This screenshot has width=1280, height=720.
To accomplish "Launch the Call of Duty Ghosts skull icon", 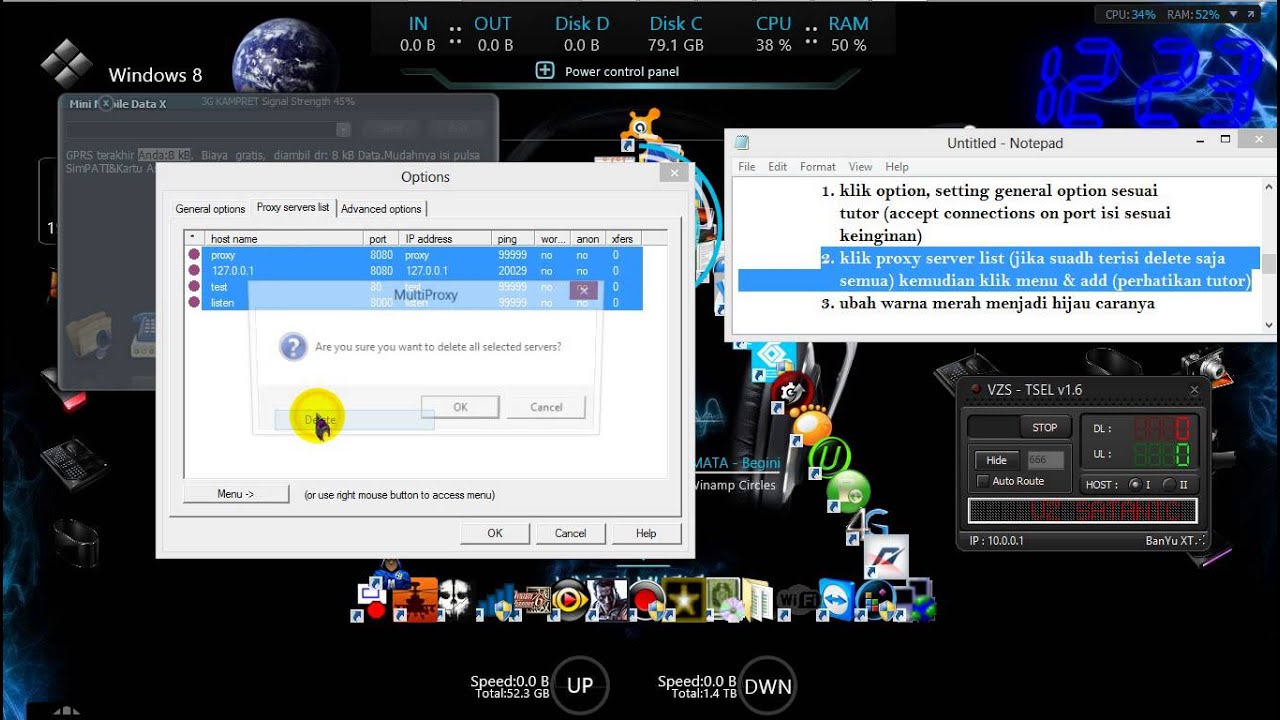I will click(454, 598).
